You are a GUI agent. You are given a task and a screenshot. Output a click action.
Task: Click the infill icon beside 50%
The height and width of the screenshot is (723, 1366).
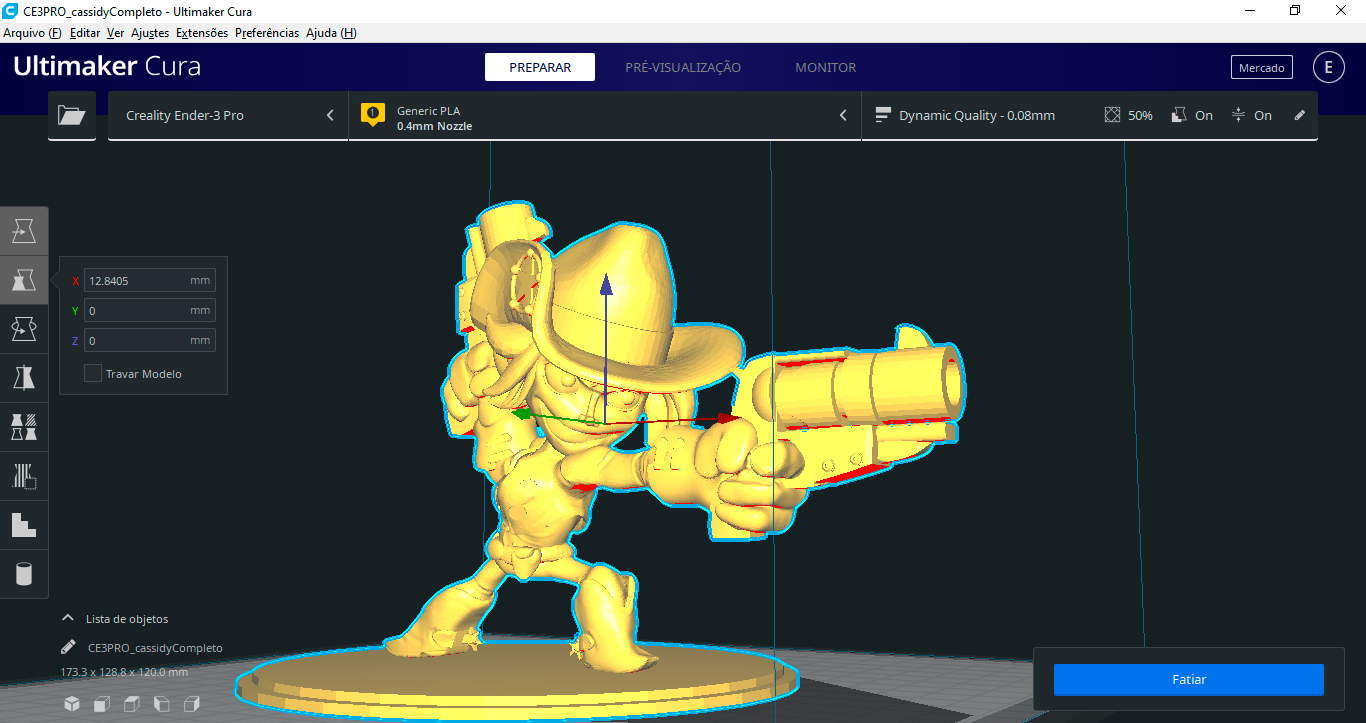click(1113, 115)
